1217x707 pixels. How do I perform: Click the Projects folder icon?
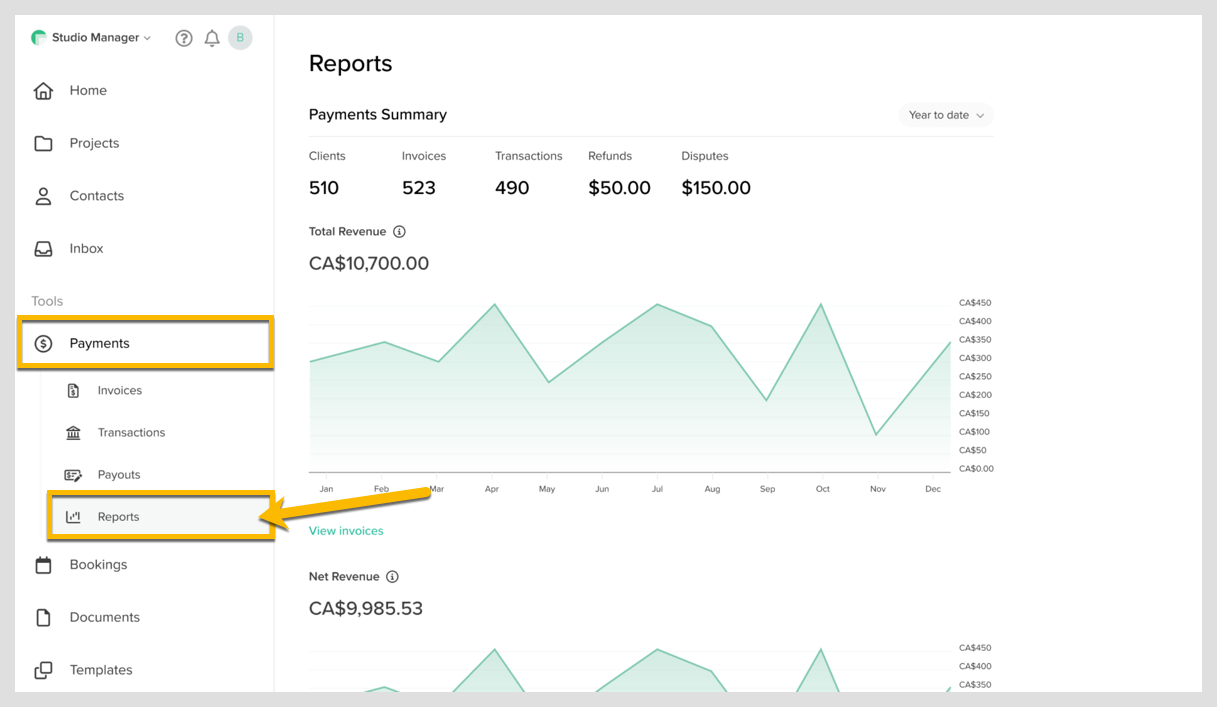[43, 143]
